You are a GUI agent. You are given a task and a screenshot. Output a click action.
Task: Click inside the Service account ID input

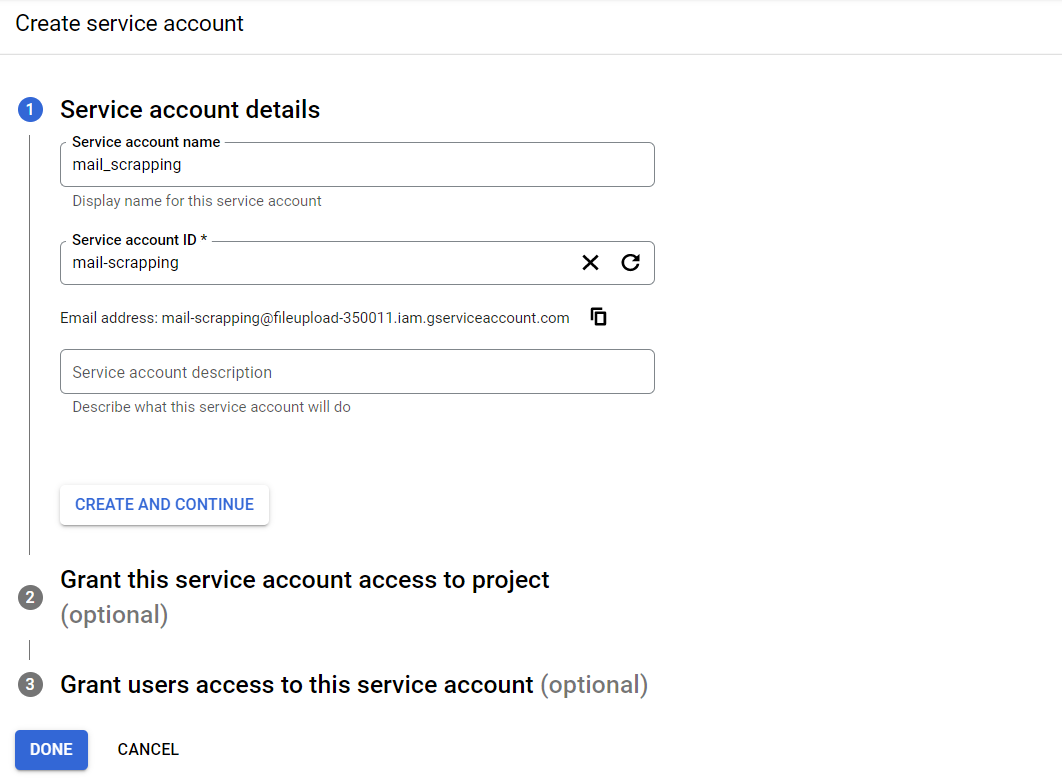pyautogui.click(x=320, y=263)
